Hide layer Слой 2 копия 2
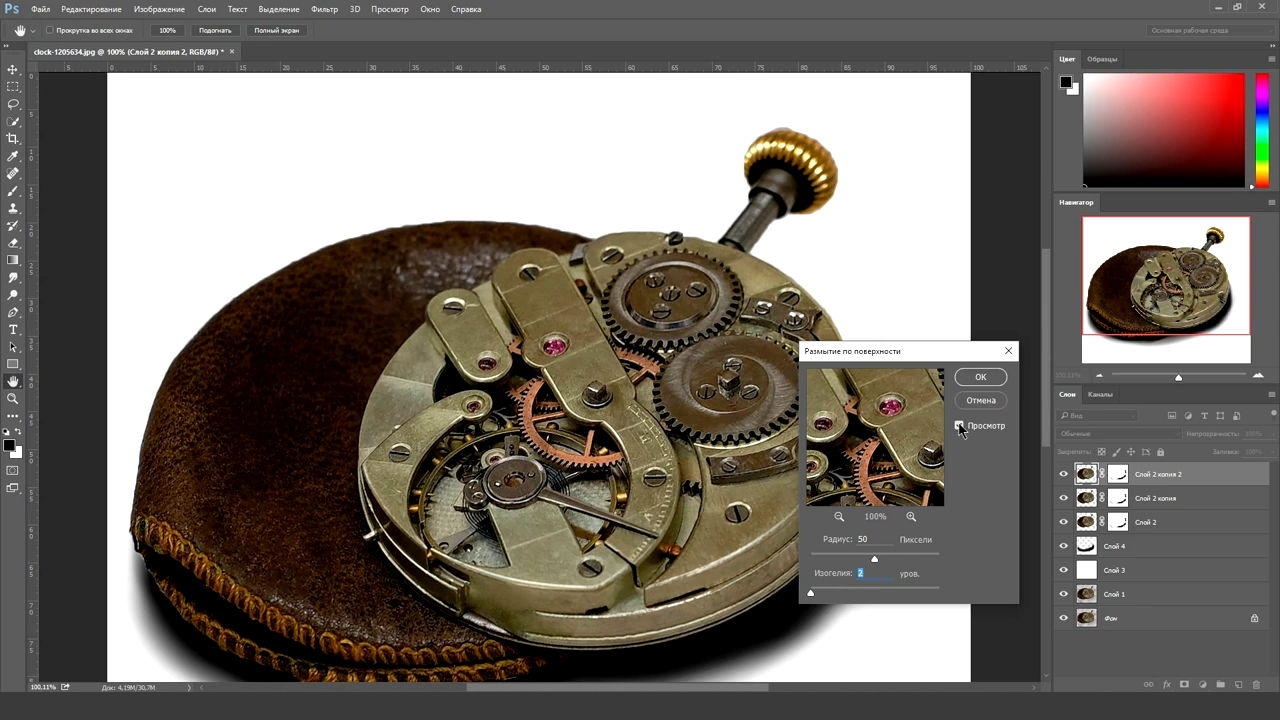The width and height of the screenshot is (1280, 720). (1063, 474)
